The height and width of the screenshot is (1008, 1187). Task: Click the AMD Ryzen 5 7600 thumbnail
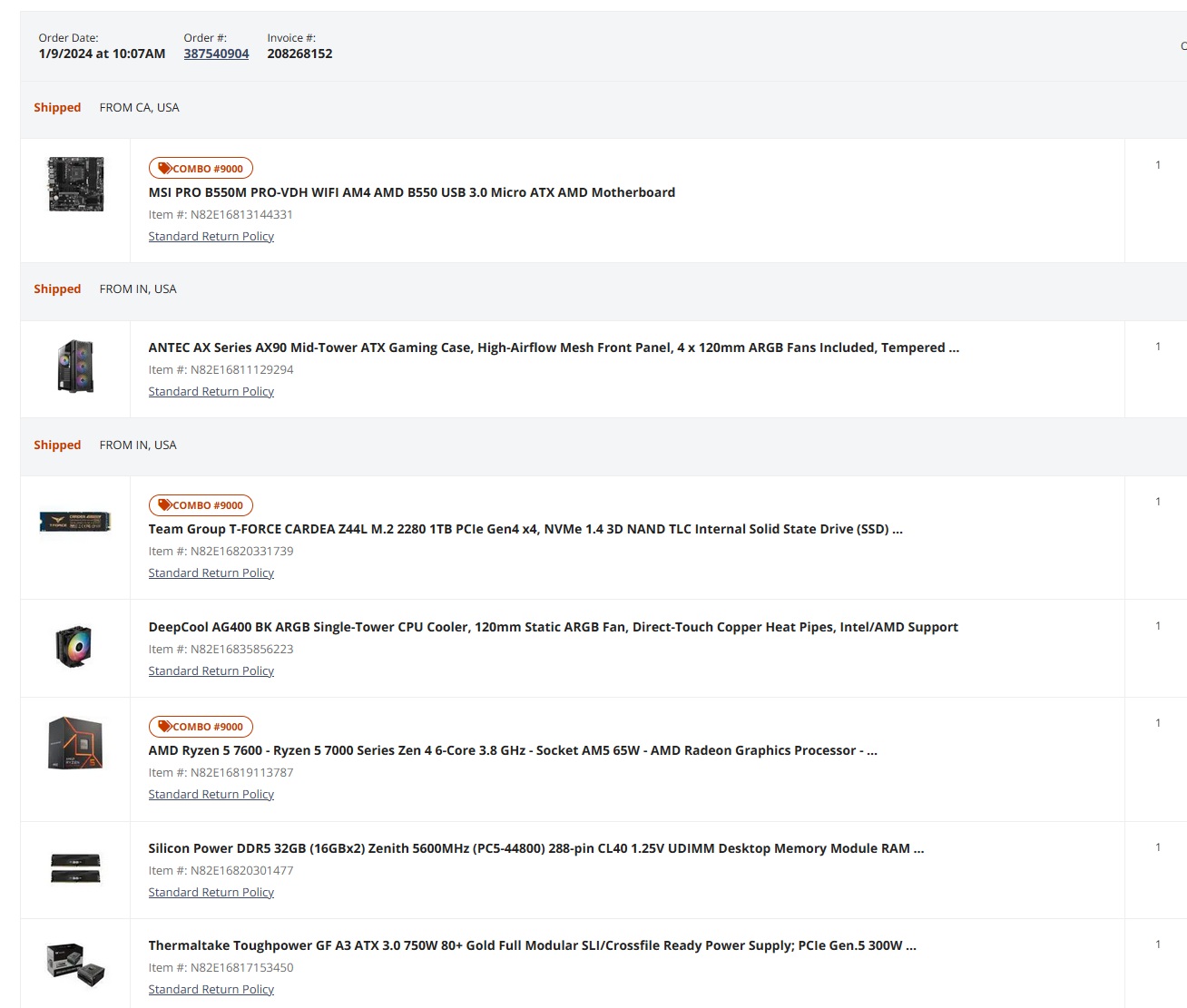pos(75,744)
